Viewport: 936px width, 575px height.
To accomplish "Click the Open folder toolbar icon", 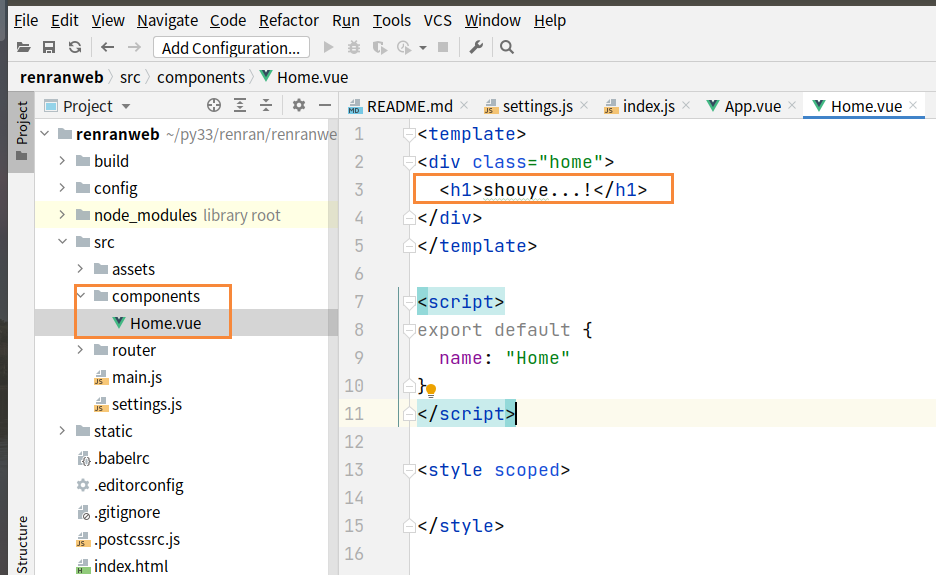I will click(23, 47).
